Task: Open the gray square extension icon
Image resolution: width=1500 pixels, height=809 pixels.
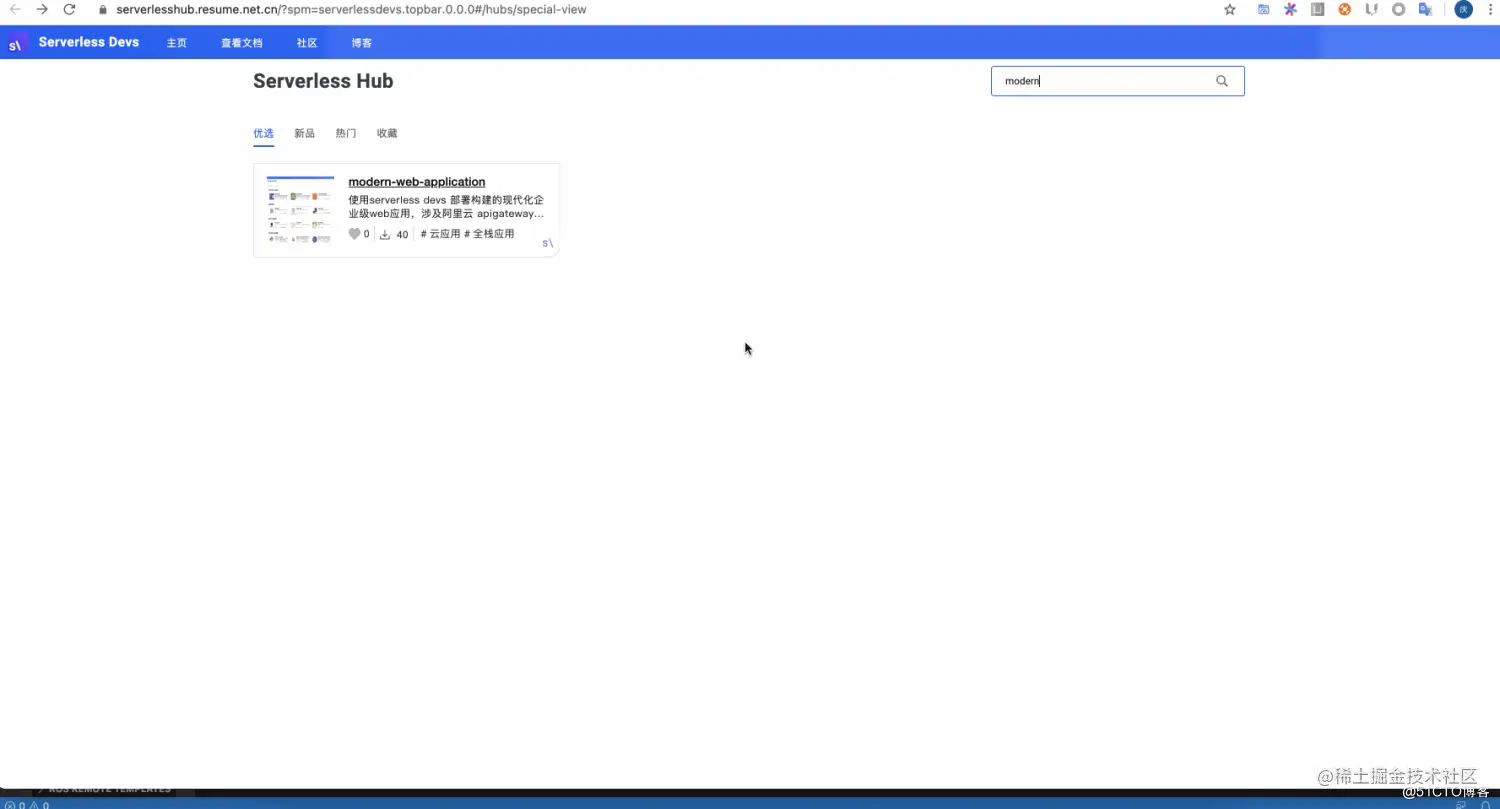Action: click(x=1318, y=9)
